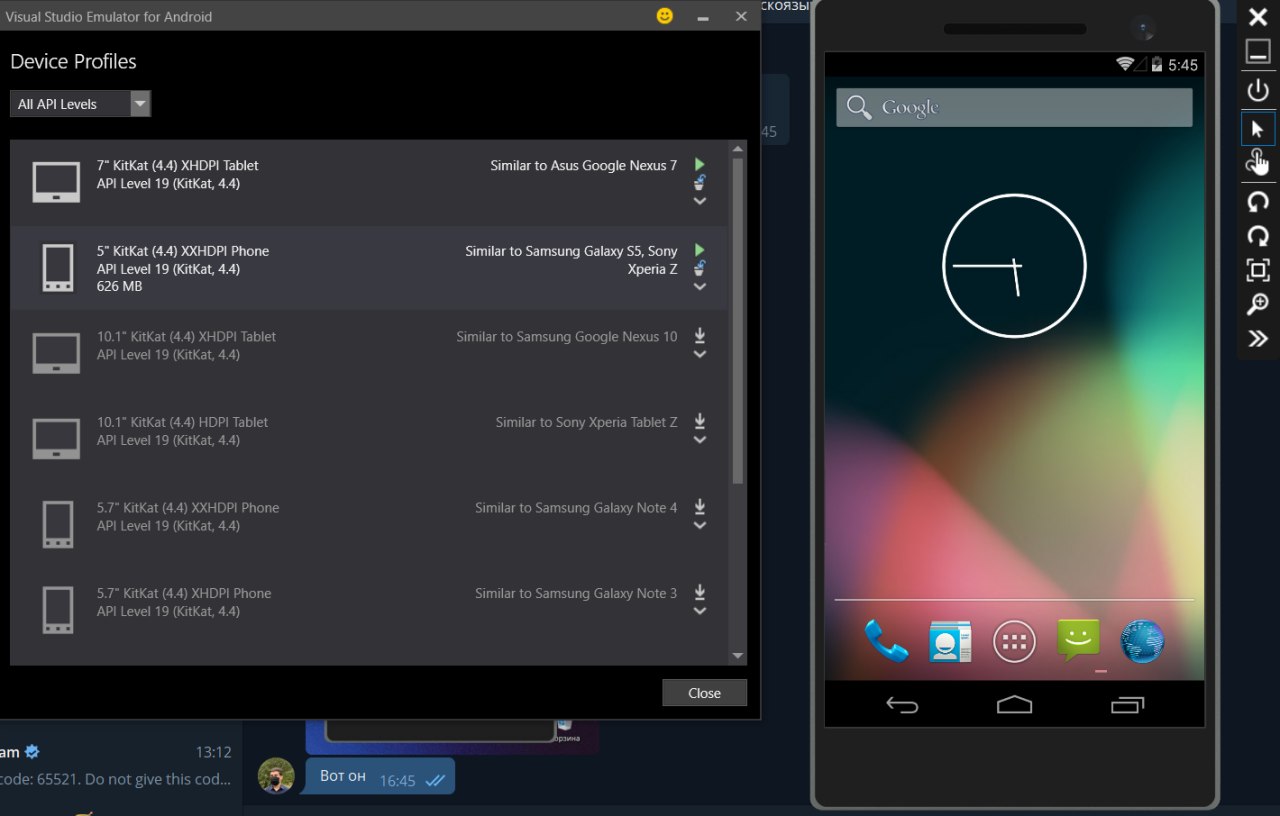This screenshot has height=816, width=1280.
Task: Select the 5.7" XHDPI Phone device icon
Action: (x=58, y=610)
